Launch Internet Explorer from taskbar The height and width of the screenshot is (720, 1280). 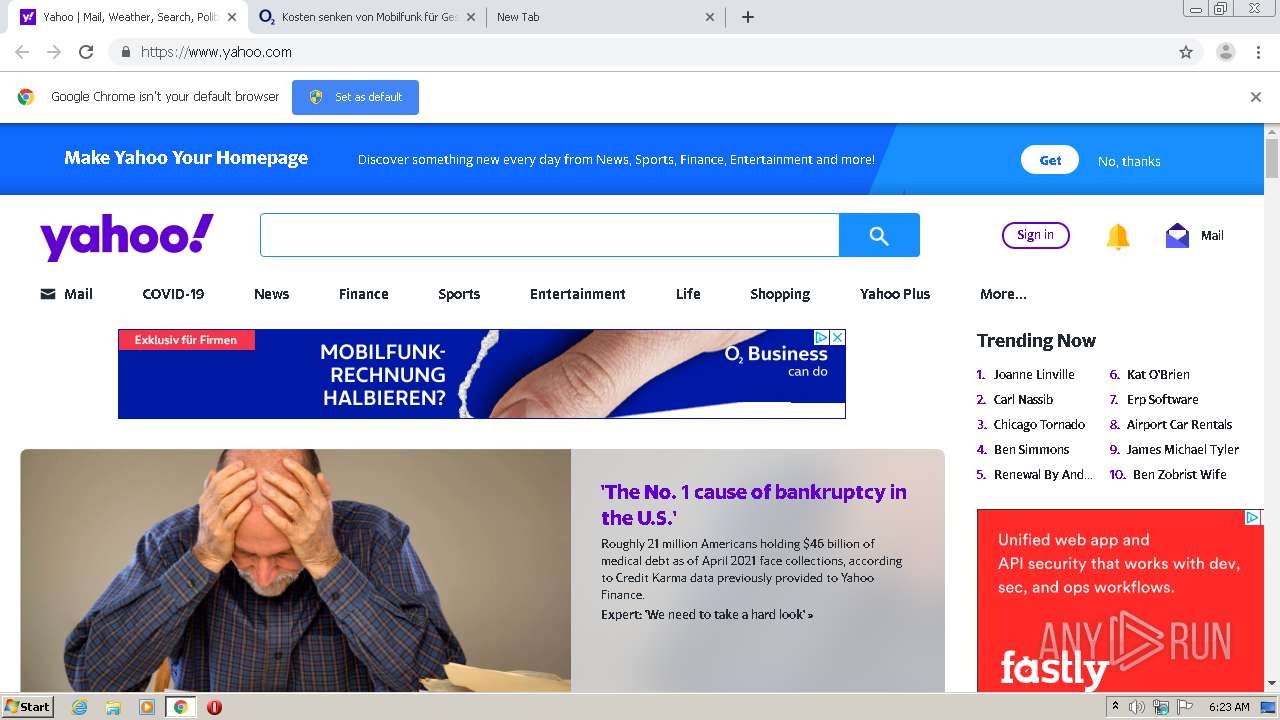79,707
